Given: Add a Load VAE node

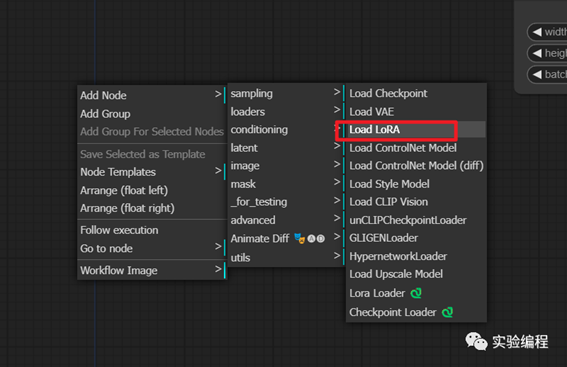Looking at the screenshot, I should coord(416,111).
